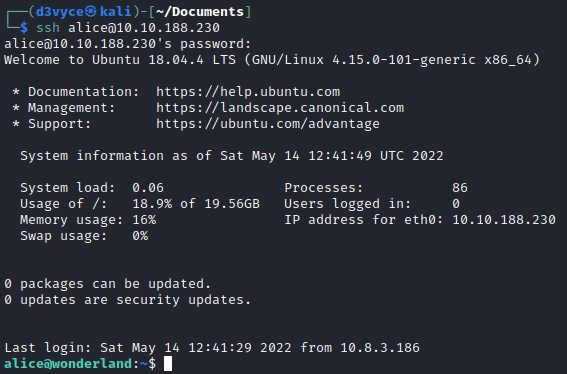Click the alice@wonderland prompt text
Screen dimensions: 567x374
pos(68,364)
